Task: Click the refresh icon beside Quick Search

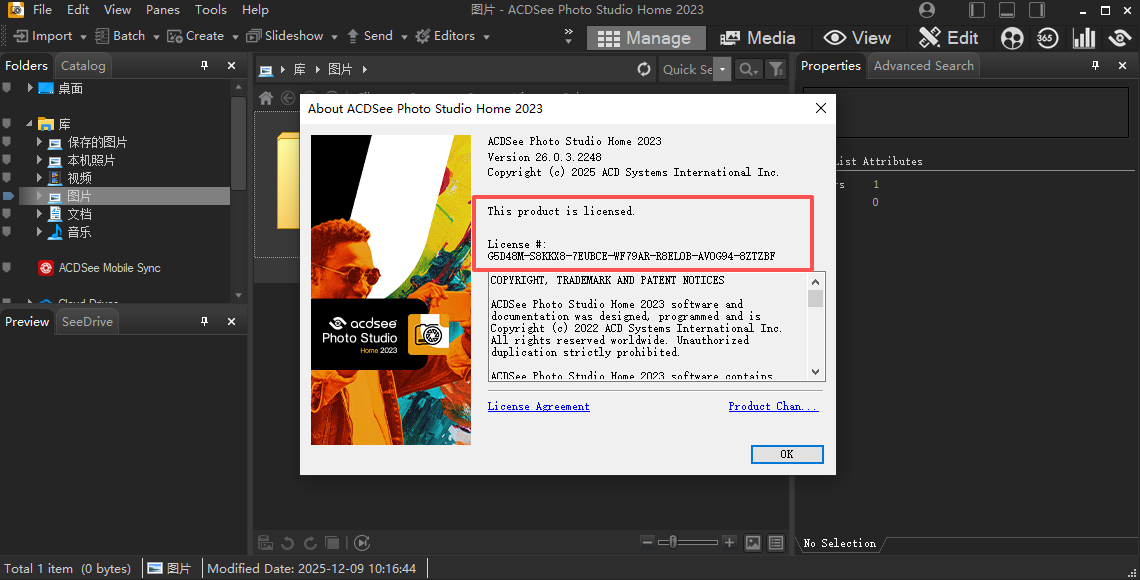Action: (644, 69)
